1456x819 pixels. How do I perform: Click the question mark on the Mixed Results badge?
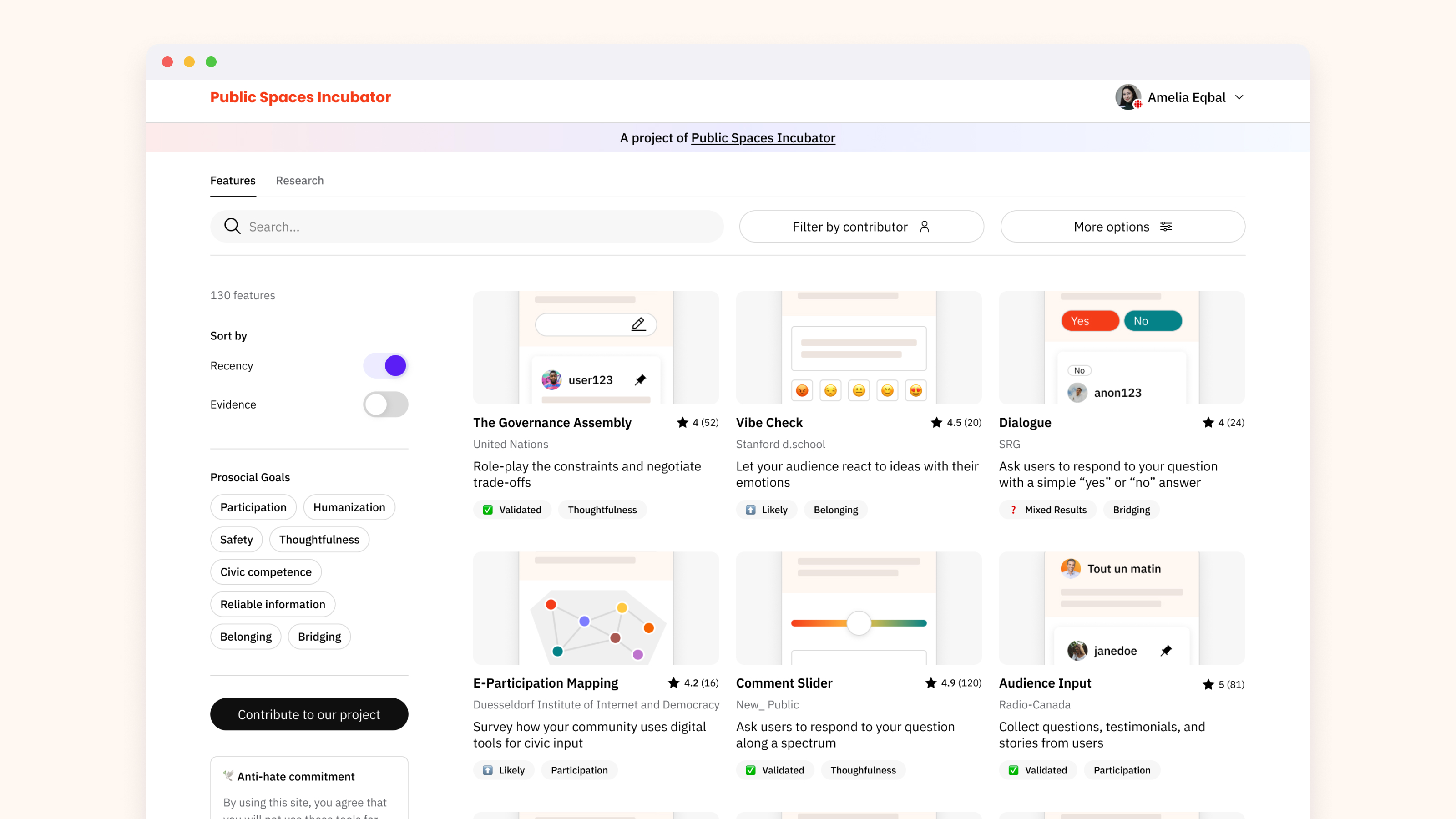click(x=1014, y=509)
